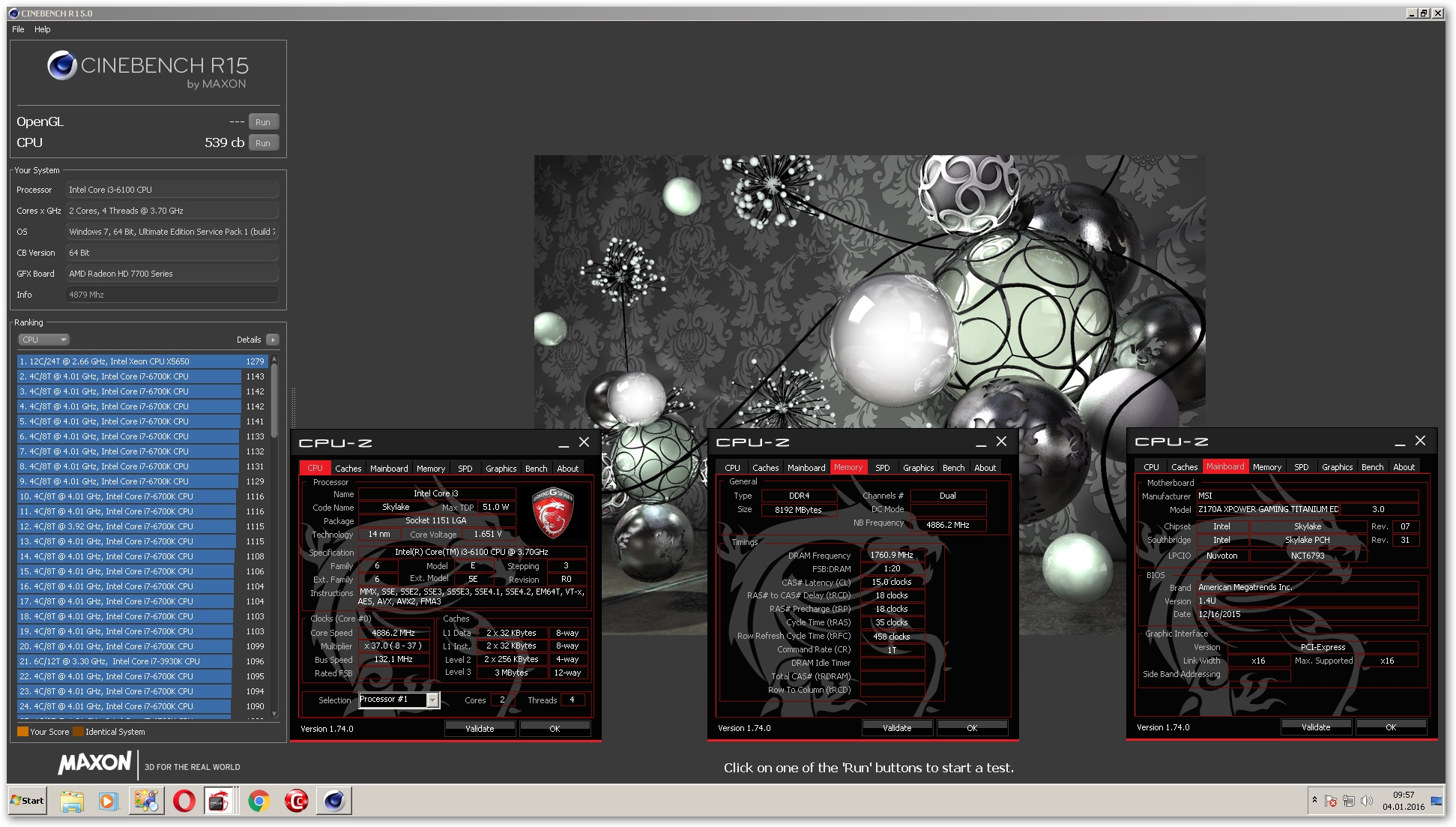Image resolution: width=1456 pixels, height=827 pixels.
Task: Open the image viewer app with stars icon on taskbar
Action: [x=146, y=802]
